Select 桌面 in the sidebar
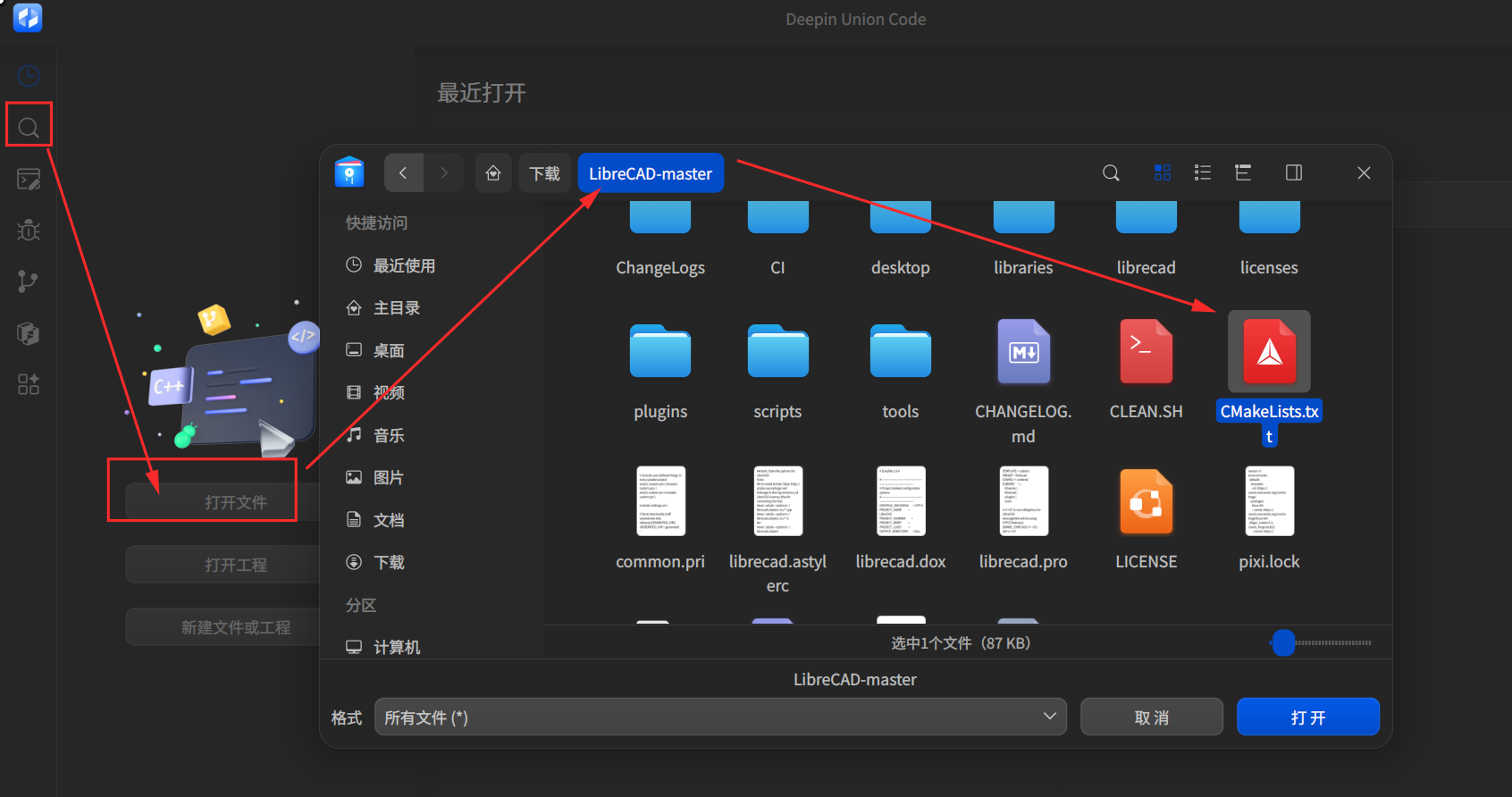This screenshot has width=1512, height=797. [389, 350]
